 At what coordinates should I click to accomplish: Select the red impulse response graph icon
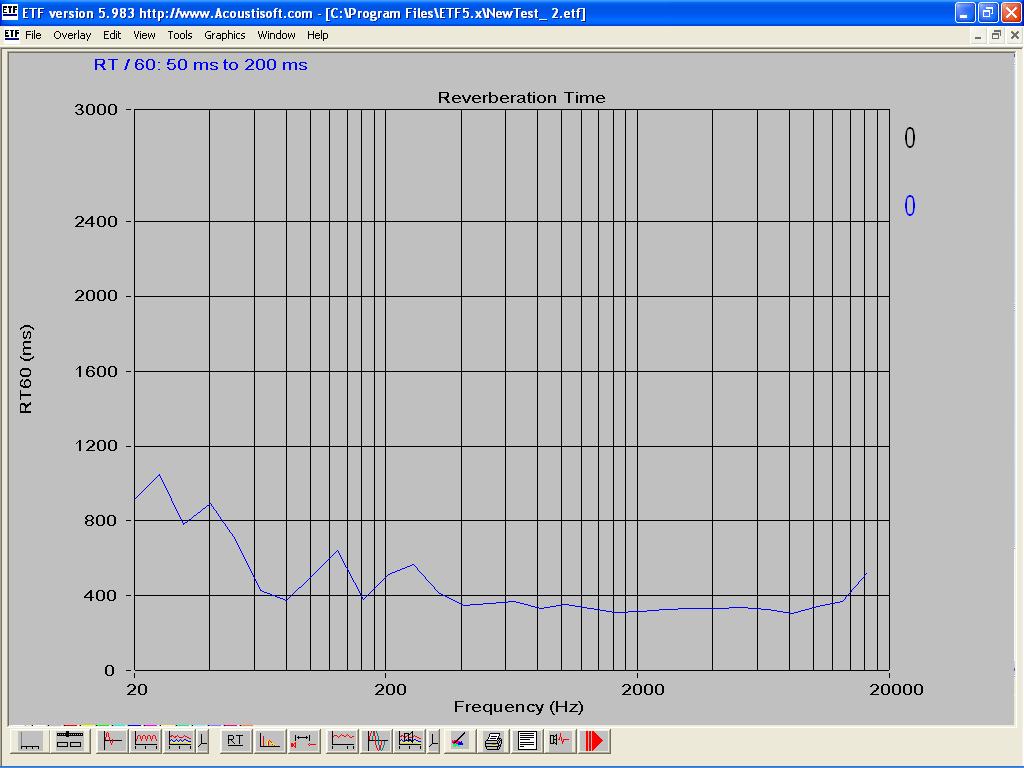(112, 741)
